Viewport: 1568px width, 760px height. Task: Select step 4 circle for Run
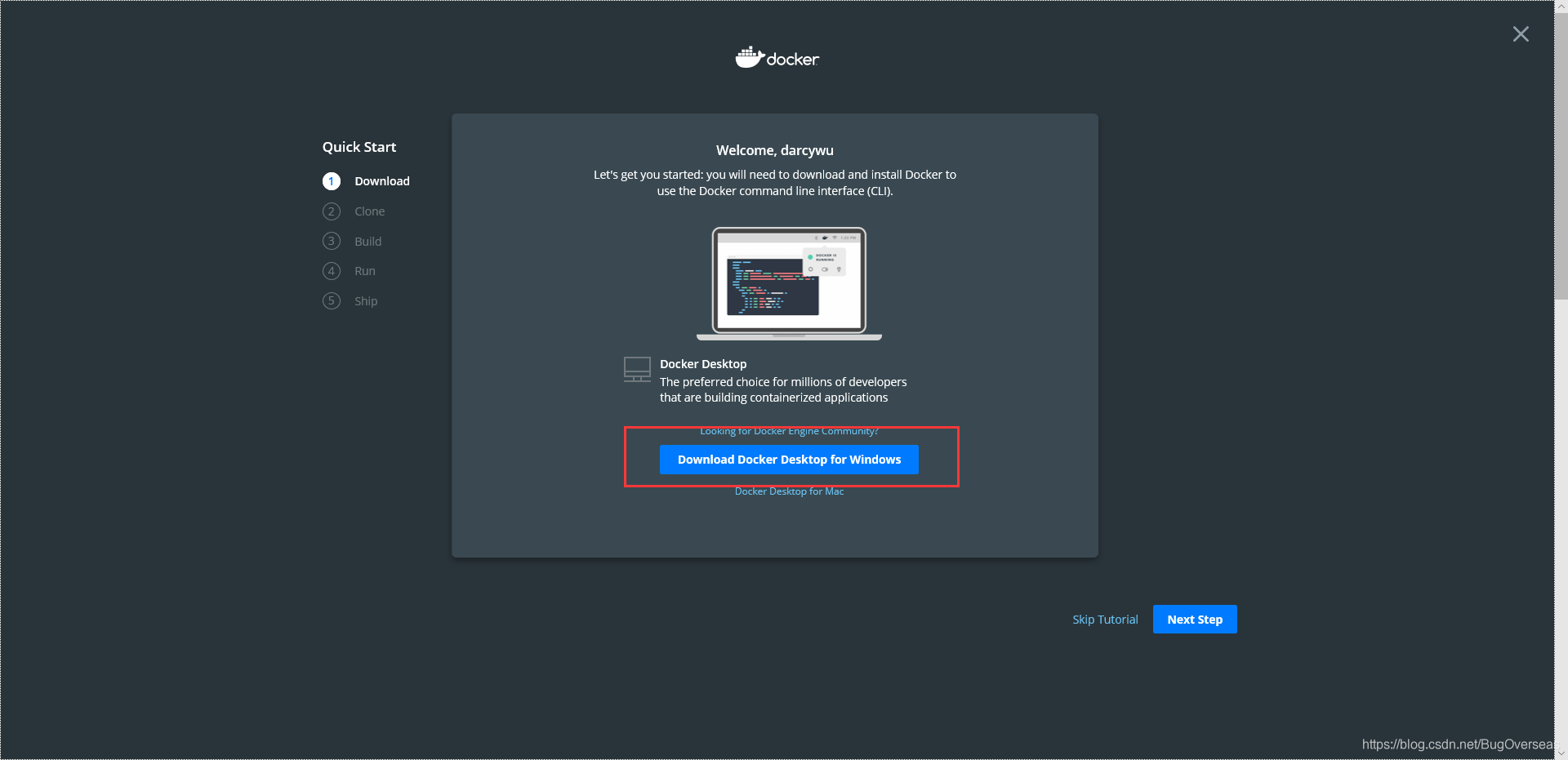click(332, 271)
